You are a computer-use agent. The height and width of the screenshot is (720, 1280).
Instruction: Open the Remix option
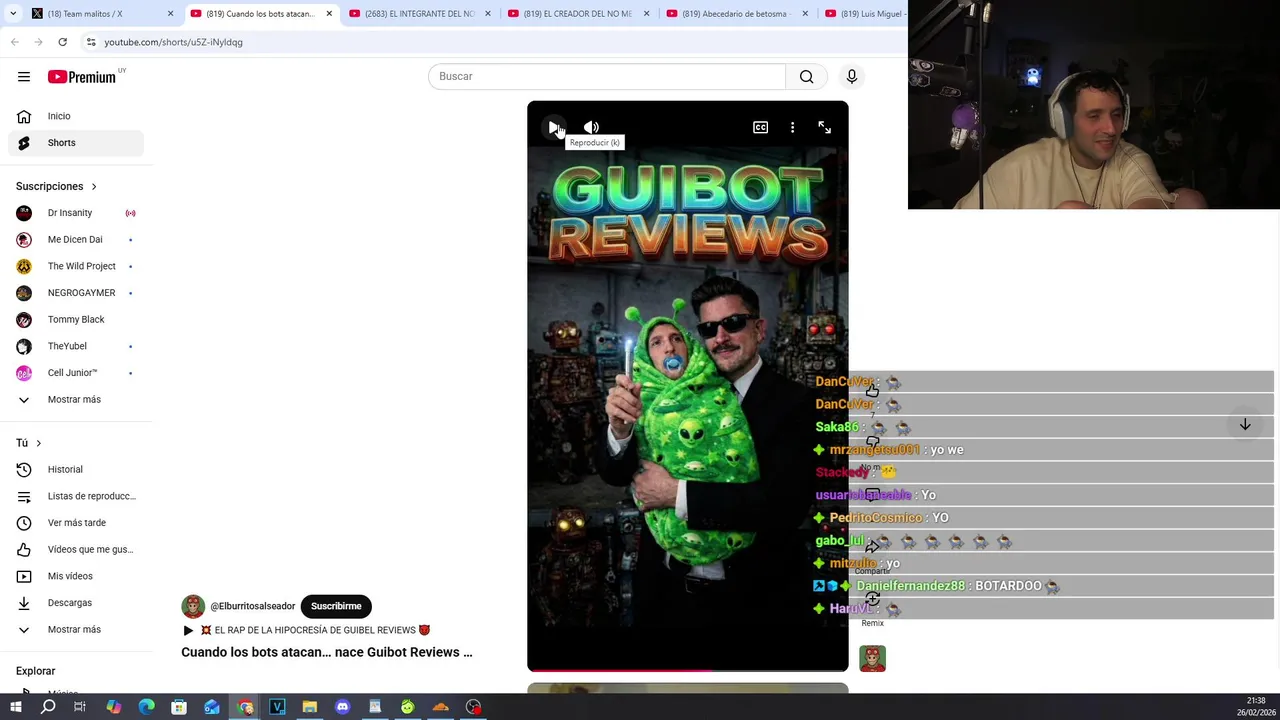point(872,599)
